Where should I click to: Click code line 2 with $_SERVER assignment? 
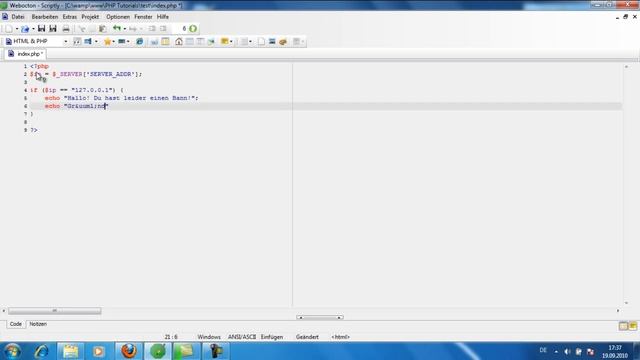86,74
